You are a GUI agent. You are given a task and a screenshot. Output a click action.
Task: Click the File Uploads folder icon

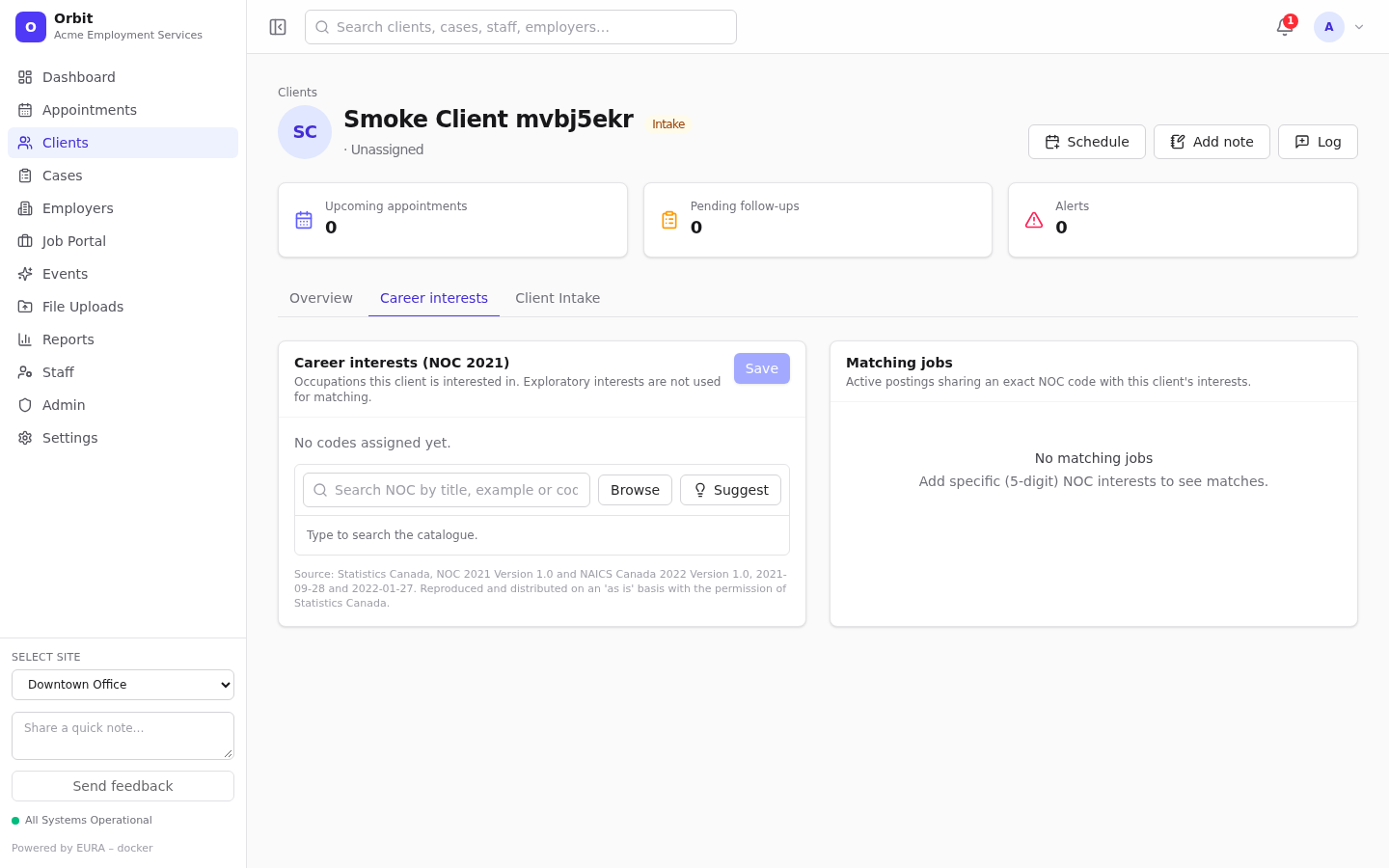25,307
